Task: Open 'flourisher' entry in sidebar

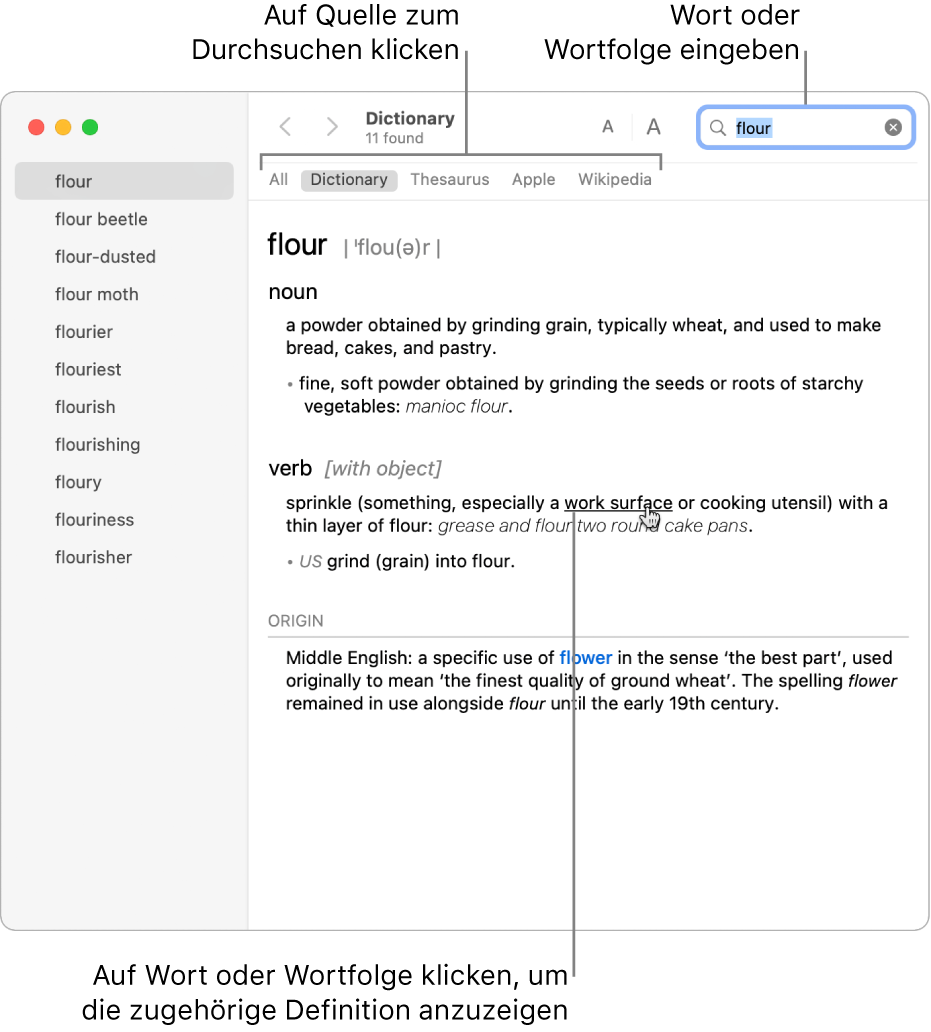Action: (124, 557)
